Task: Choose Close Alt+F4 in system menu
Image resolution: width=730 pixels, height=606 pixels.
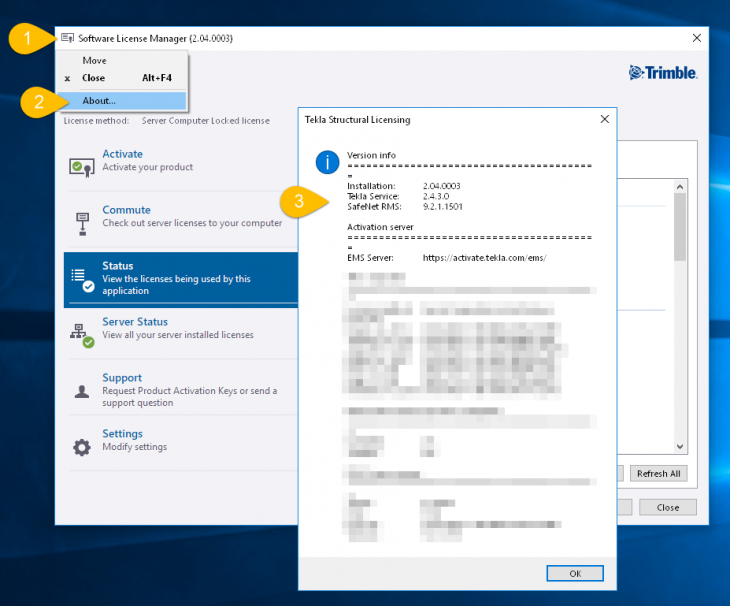Action: tap(122, 78)
